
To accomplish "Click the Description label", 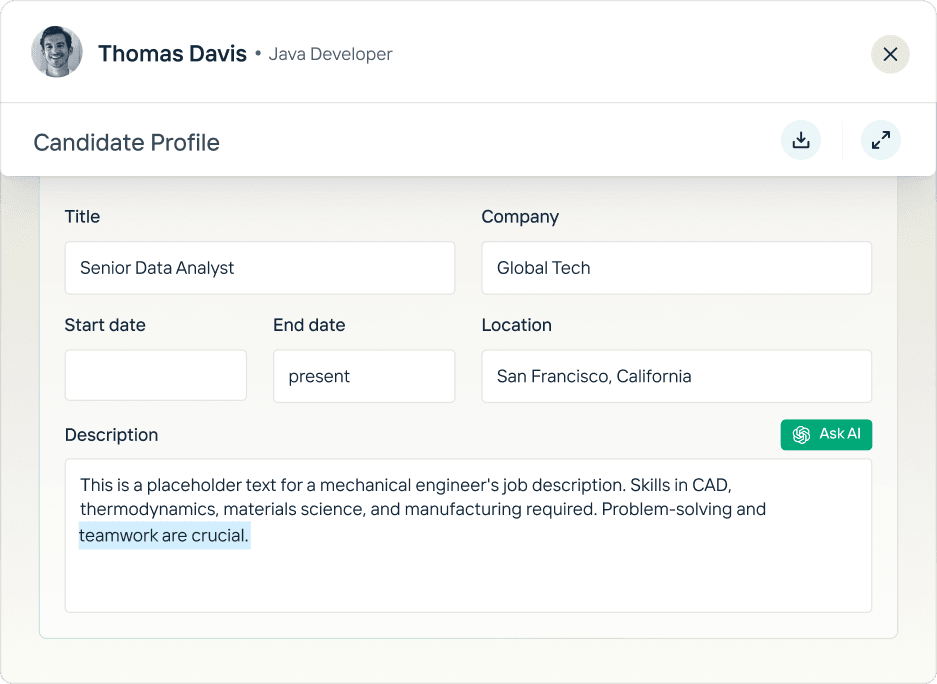I will [x=111, y=435].
